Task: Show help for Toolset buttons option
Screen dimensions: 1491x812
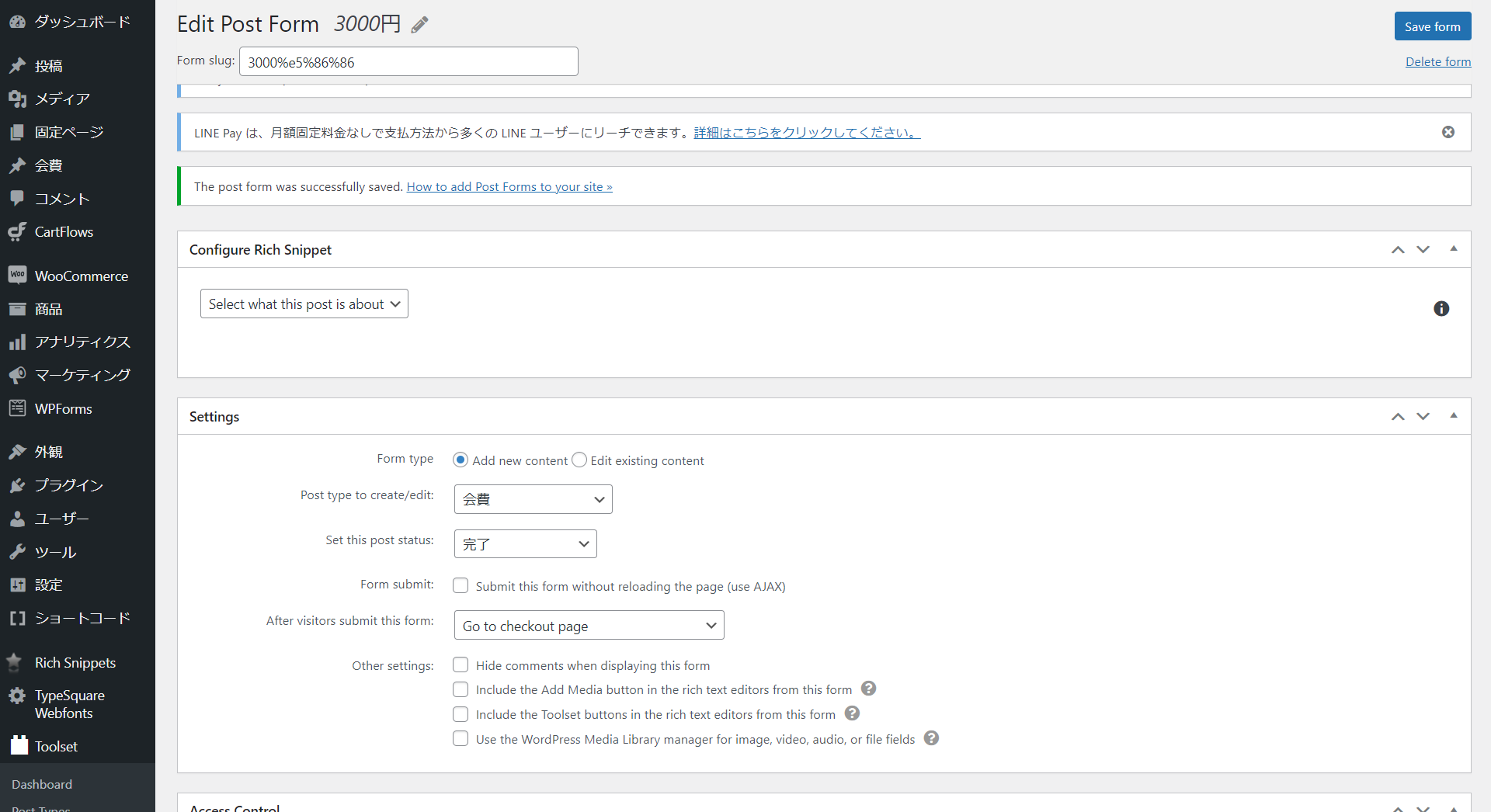Action: point(852,713)
